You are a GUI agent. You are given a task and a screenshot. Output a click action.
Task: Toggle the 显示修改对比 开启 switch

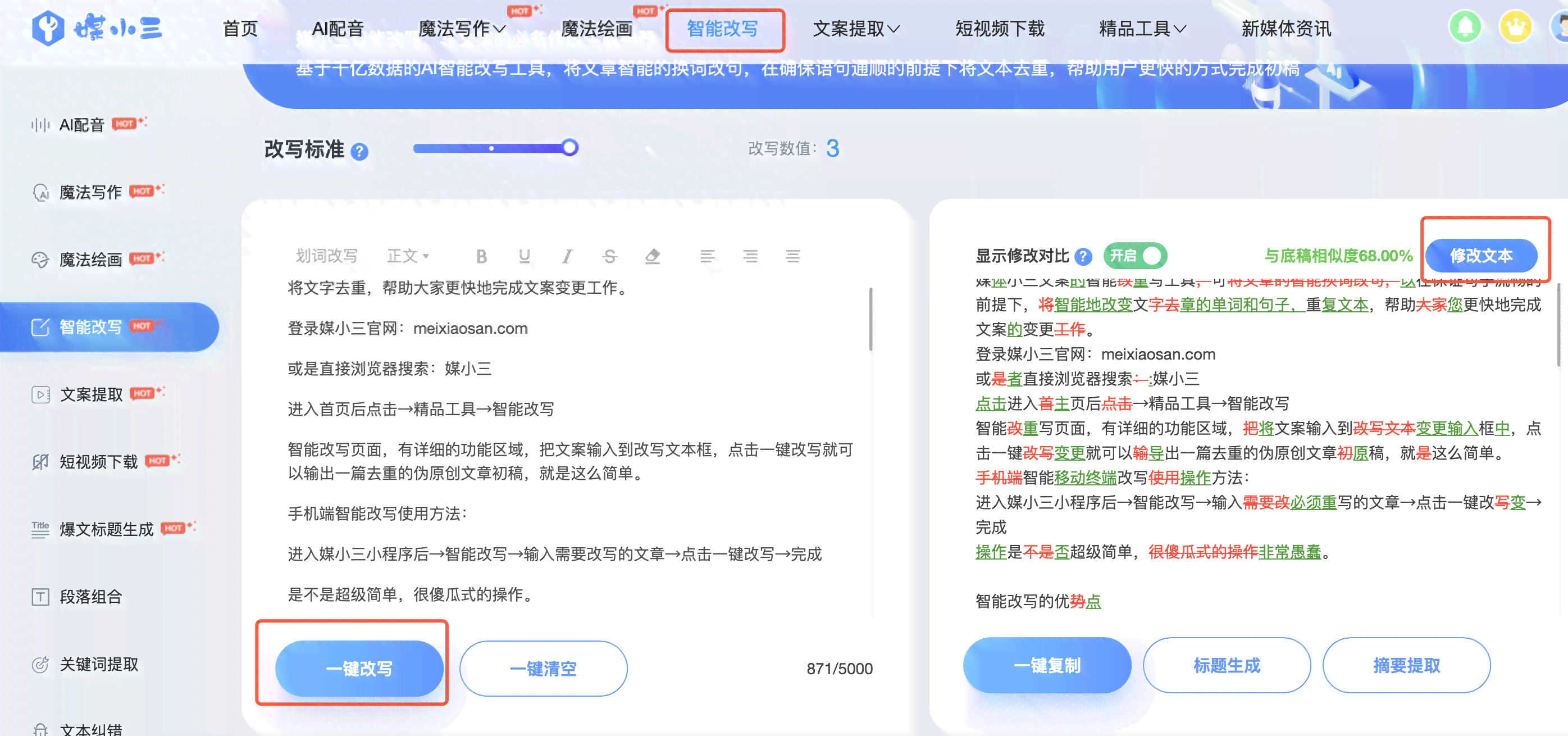pos(1134,256)
